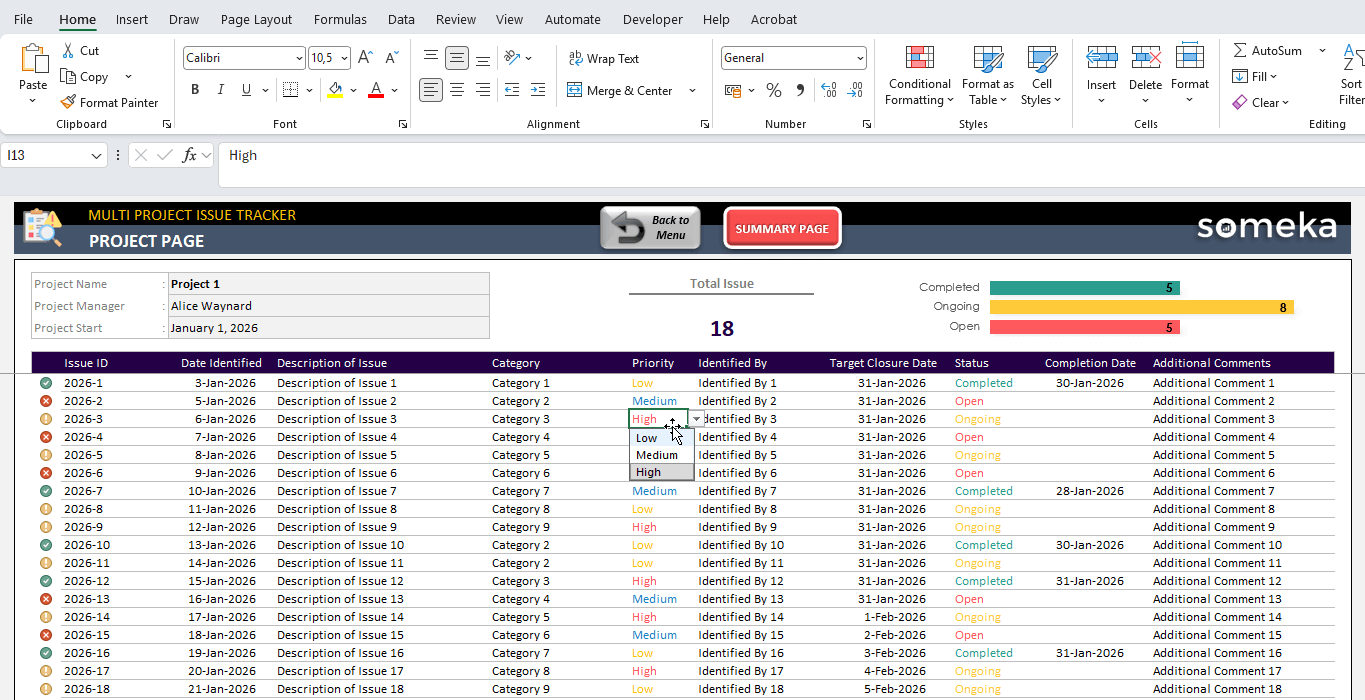This screenshot has width=1365, height=700.
Task: Click the formula bar showing High
Action: (700, 155)
